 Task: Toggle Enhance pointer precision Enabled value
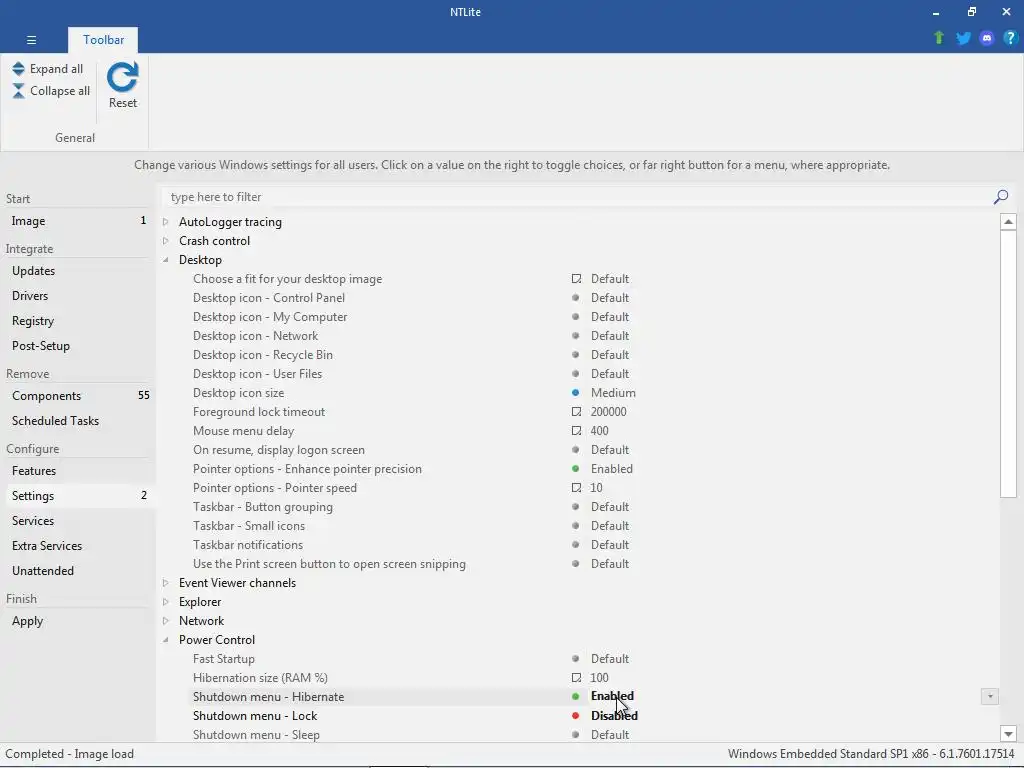tap(612, 469)
